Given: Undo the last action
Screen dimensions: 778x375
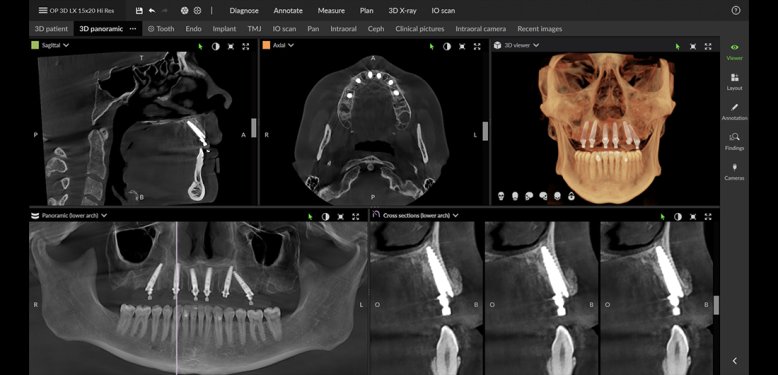Looking at the screenshot, I should pos(152,10).
